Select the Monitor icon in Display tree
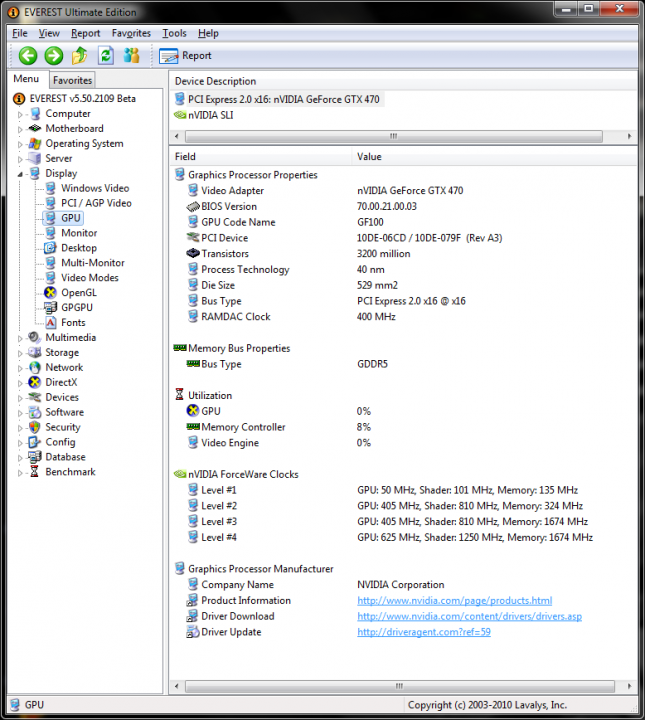This screenshot has width=645, height=720. 50,233
